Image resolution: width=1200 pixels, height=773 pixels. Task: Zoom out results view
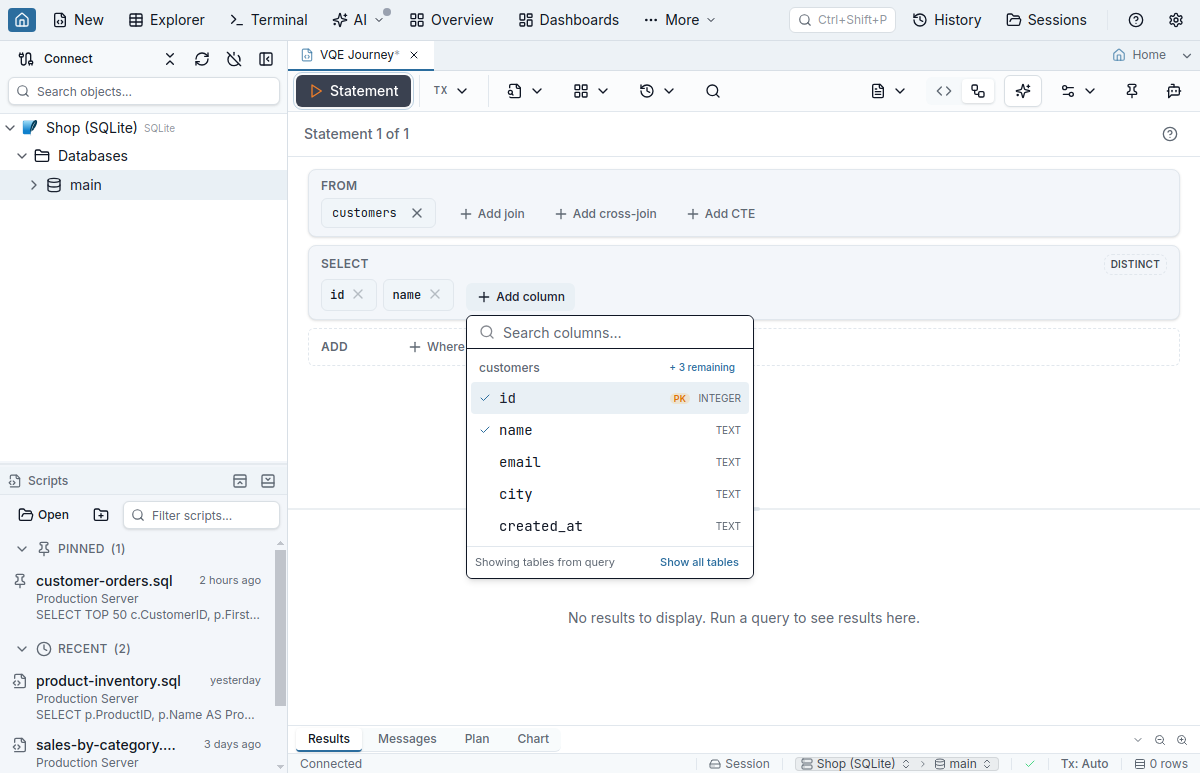tap(1160, 740)
